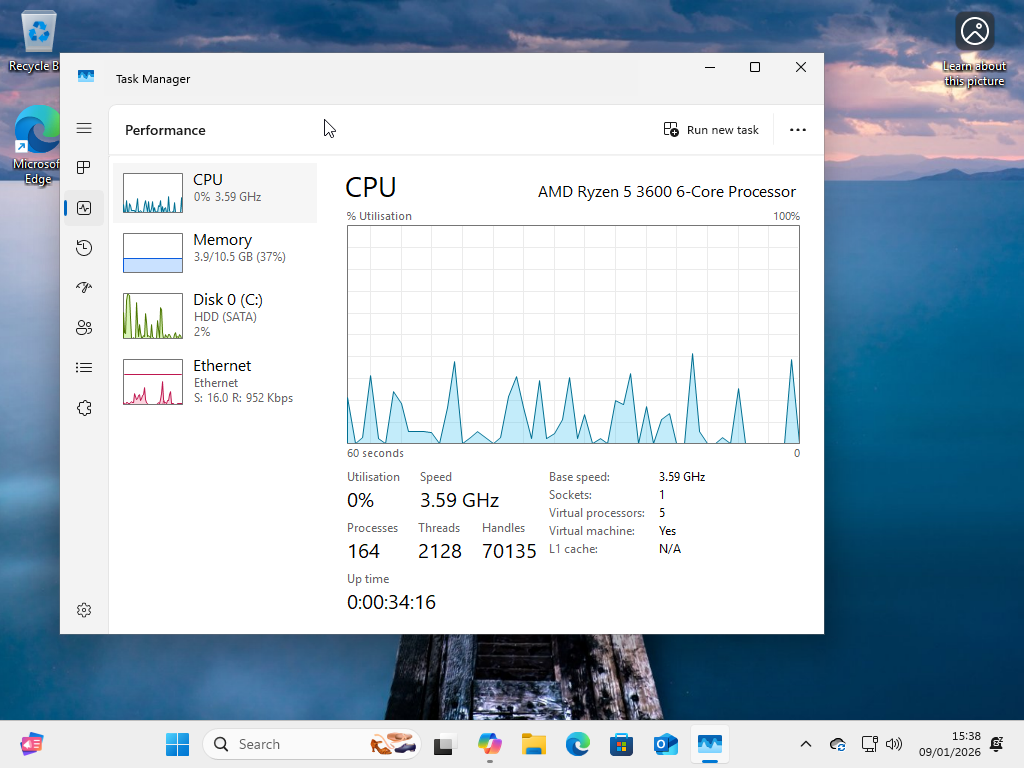Open the Services page puzzle icon
This screenshot has height=768, width=1024.
[84, 408]
